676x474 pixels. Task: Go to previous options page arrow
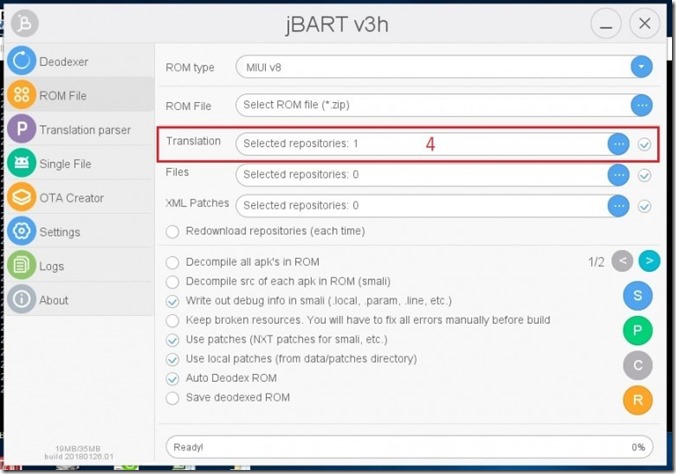622,261
